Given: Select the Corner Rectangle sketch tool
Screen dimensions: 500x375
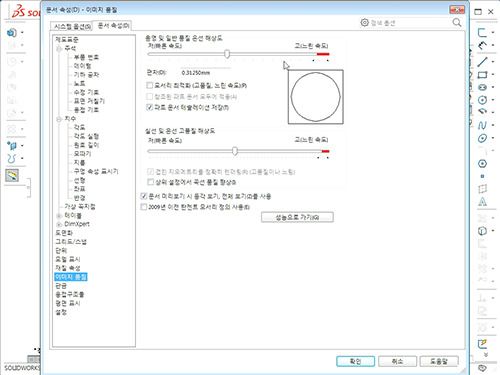Looking at the screenshot, I should click(x=482, y=75).
